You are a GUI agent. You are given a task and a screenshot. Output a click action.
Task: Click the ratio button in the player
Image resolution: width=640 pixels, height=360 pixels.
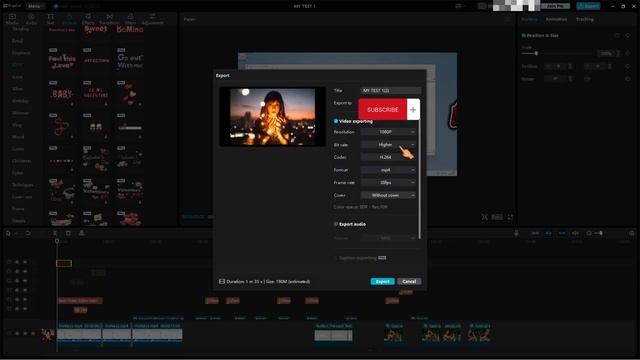[x=497, y=217]
